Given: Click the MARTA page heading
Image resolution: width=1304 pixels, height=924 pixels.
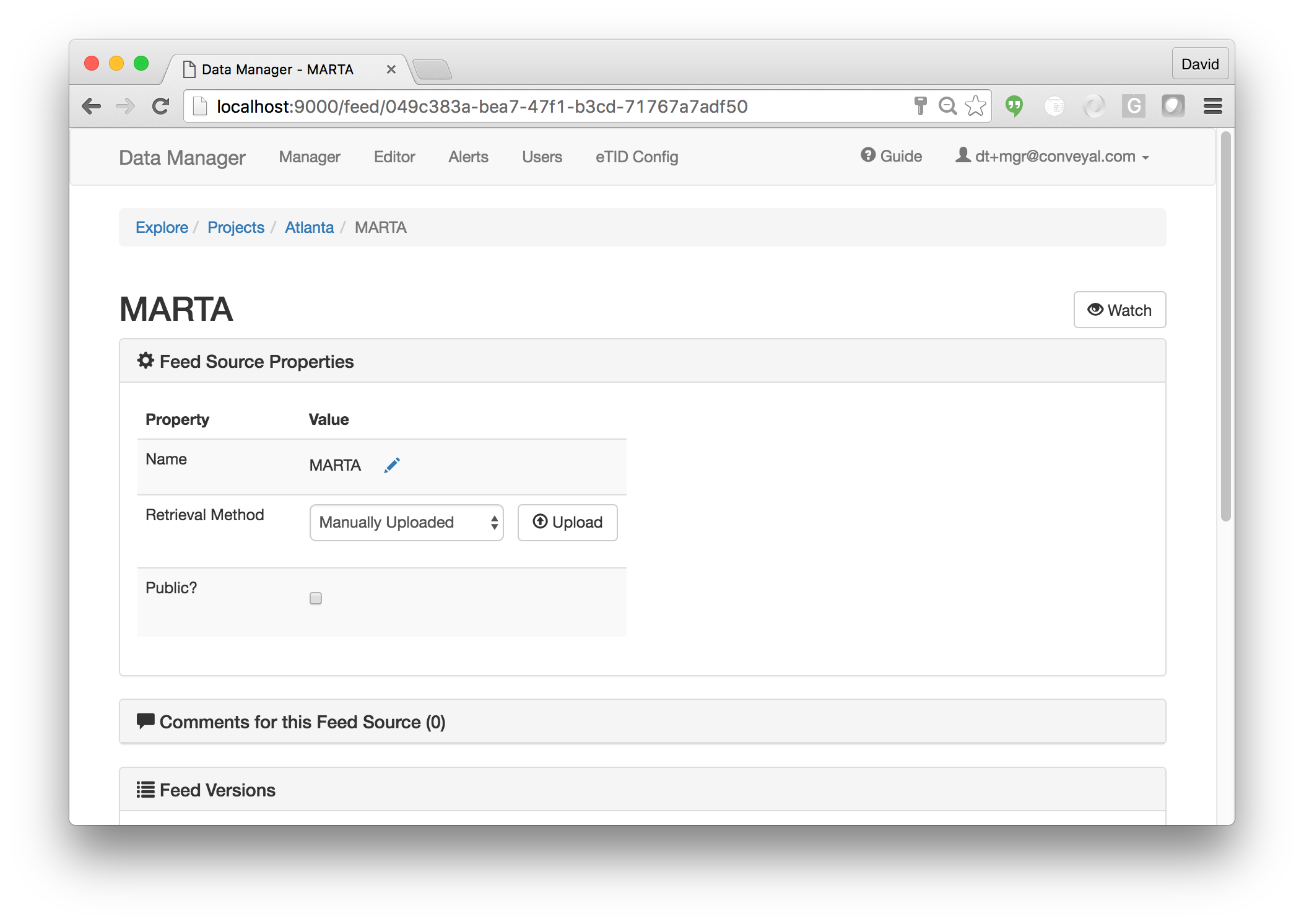Looking at the screenshot, I should [176, 309].
